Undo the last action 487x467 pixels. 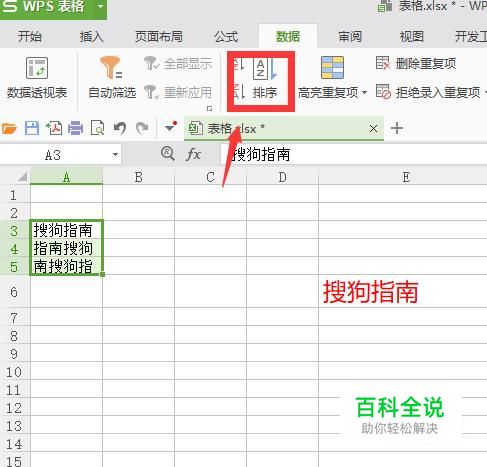(x=120, y=128)
